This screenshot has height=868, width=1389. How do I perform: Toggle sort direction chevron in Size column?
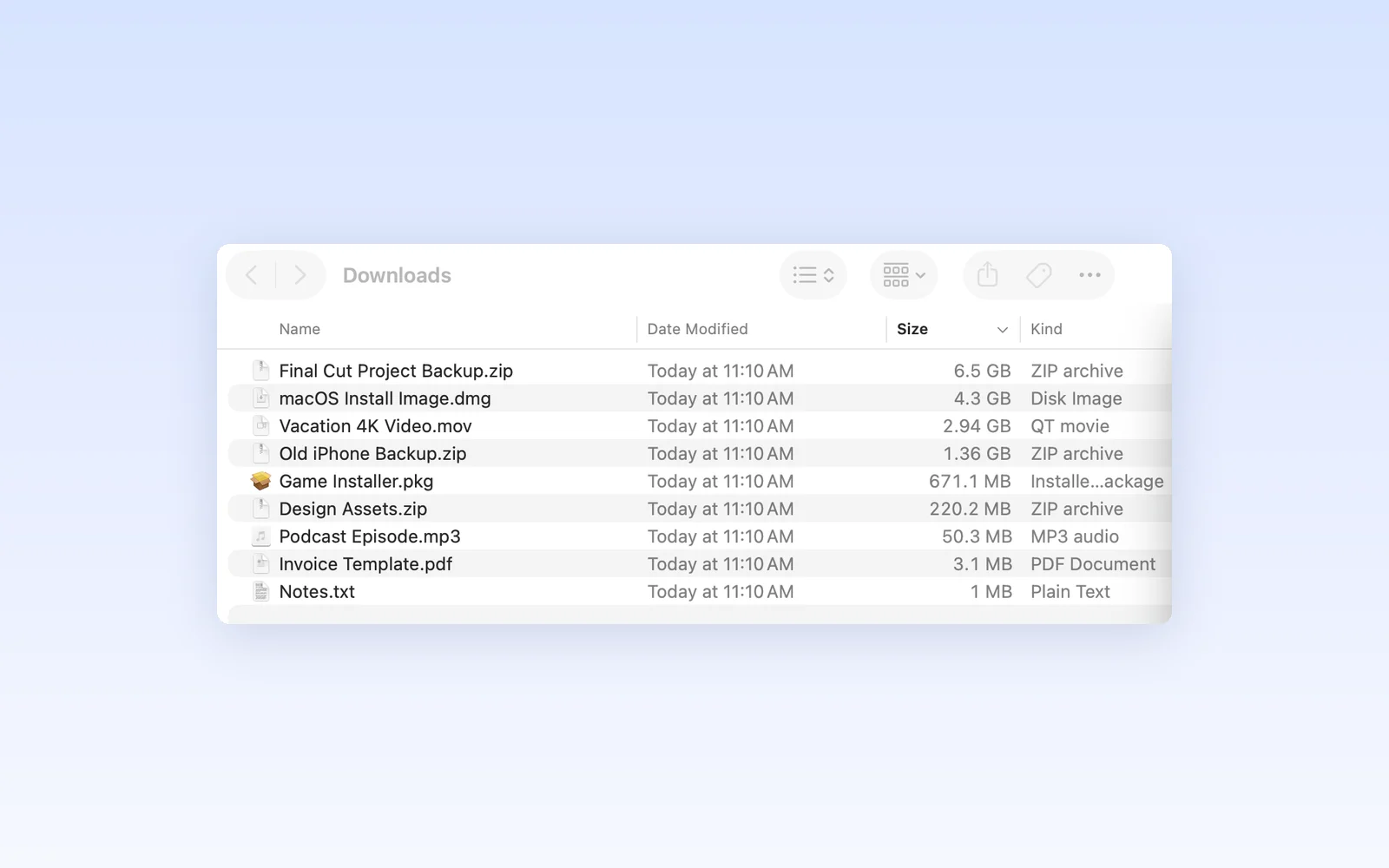(1003, 330)
